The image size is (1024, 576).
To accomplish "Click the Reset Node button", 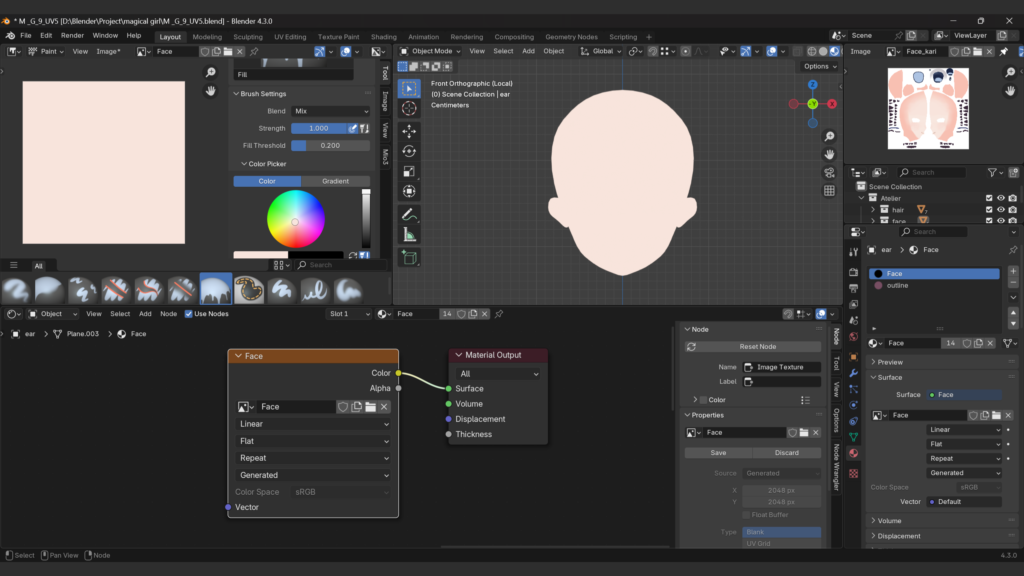I will click(757, 346).
